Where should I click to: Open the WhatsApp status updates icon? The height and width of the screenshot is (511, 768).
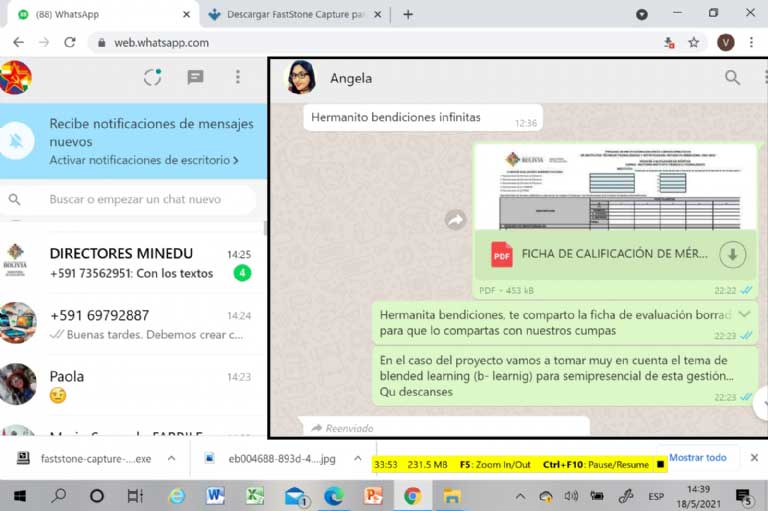point(152,77)
